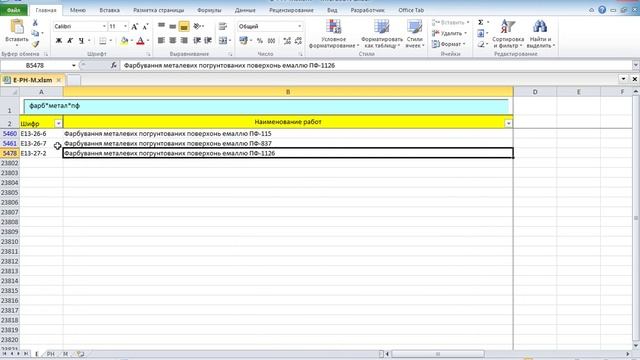640x360 pixels.
Task: Click the Удалить cells button
Action: (x=449, y=33)
